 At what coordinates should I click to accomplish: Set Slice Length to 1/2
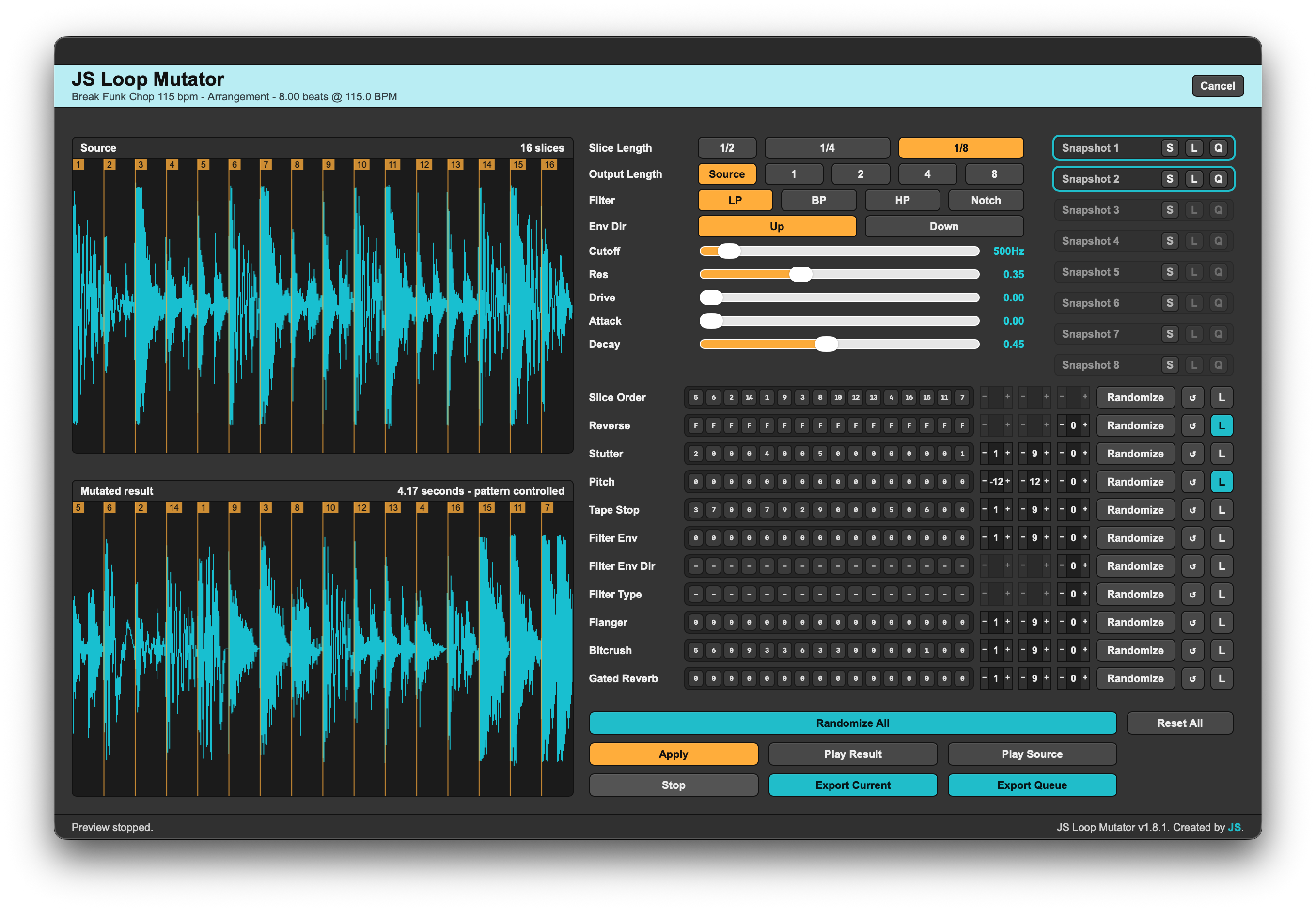click(x=726, y=148)
